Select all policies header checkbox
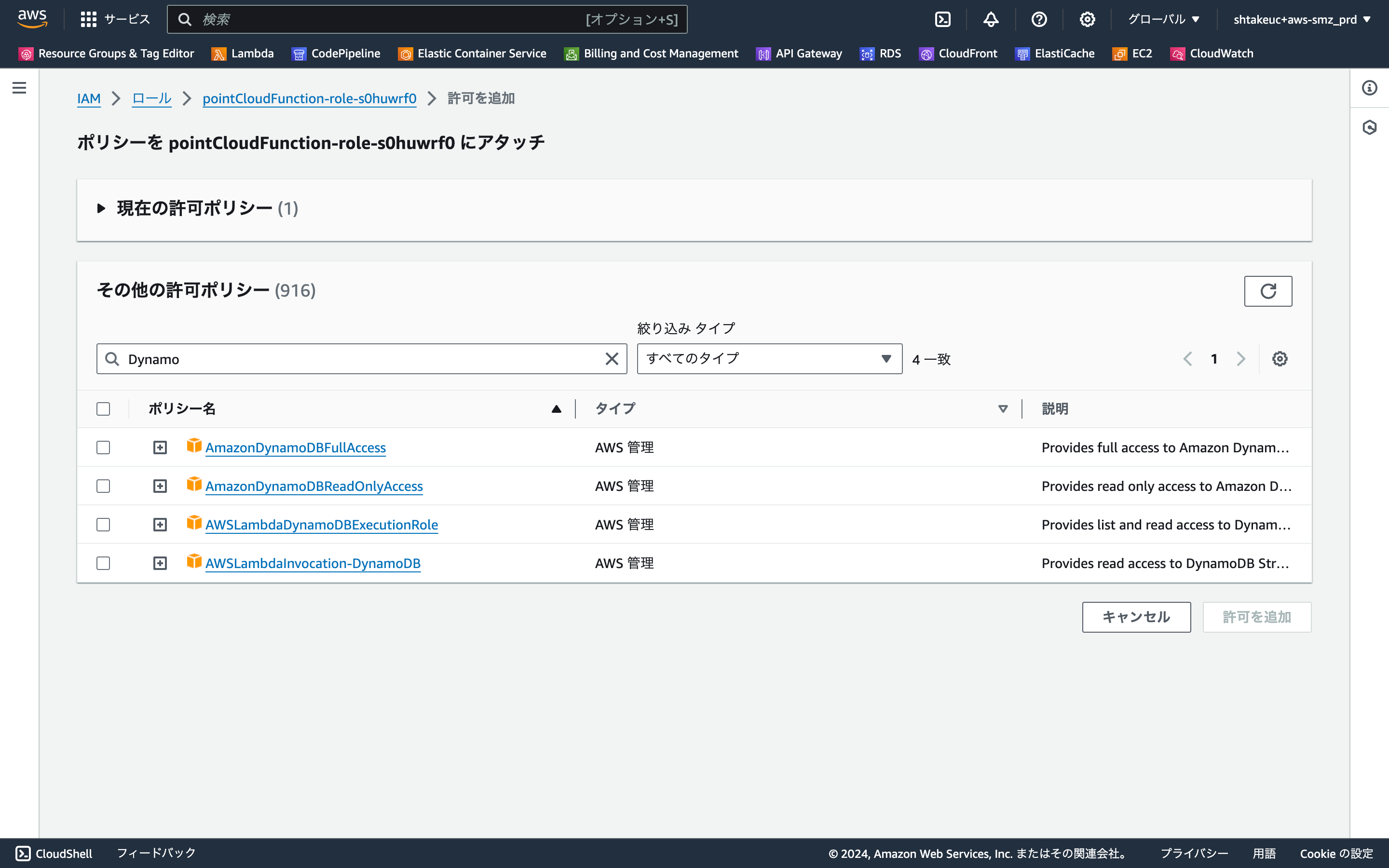Image resolution: width=1389 pixels, height=868 pixels. pos(103,409)
